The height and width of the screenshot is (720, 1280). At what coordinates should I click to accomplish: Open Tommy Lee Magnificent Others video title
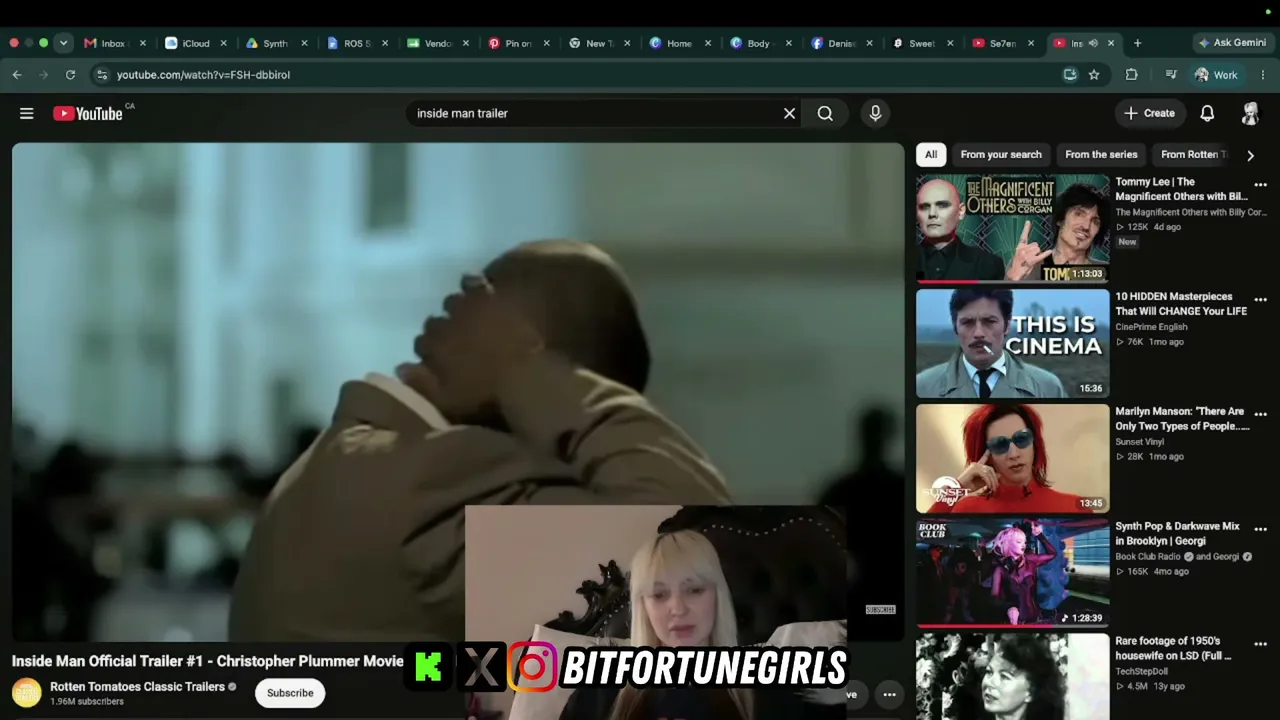pos(1182,189)
